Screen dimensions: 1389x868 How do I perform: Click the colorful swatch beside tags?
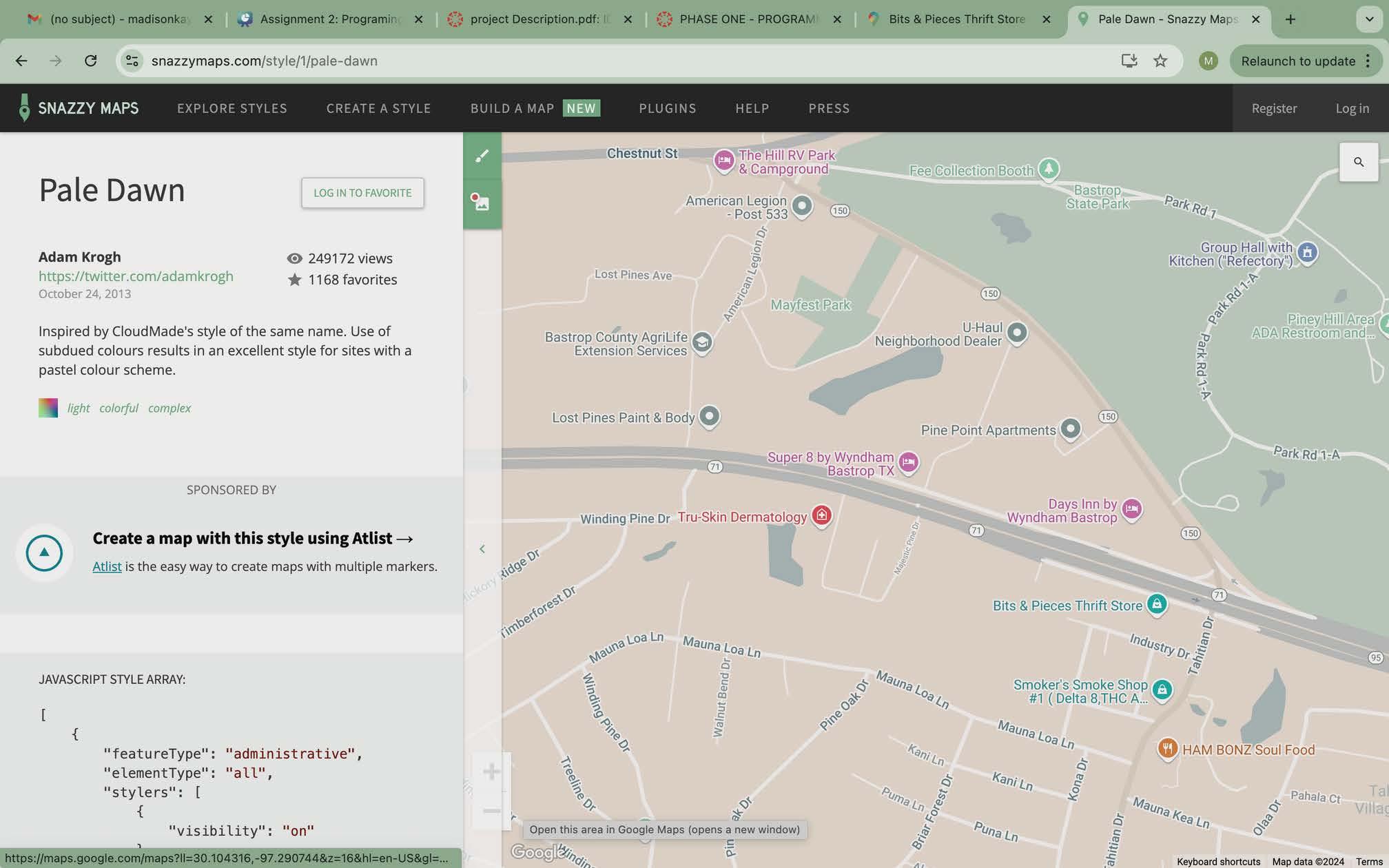click(x=48, y=408)
